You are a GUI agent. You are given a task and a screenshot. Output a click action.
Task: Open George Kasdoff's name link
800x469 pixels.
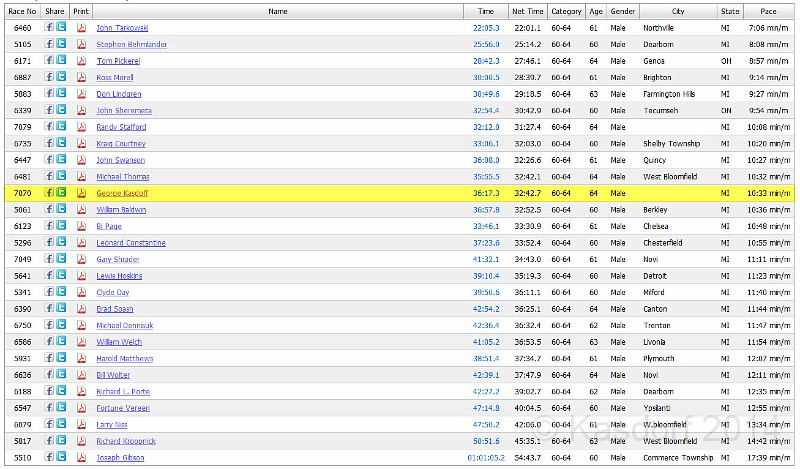(x=122, y=193)
